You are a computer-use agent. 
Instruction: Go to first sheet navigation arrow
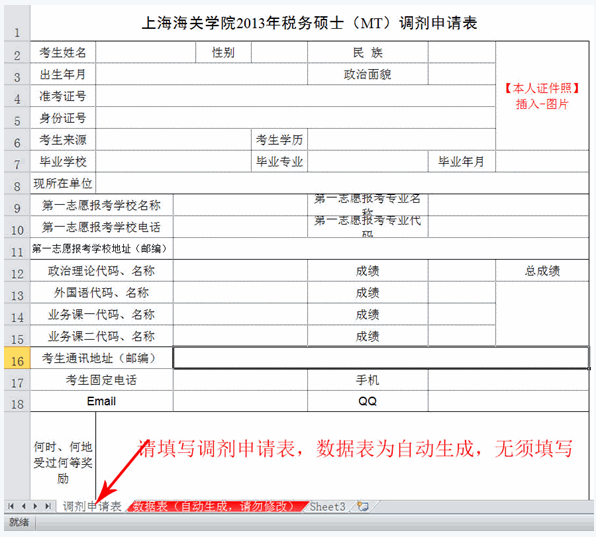pyautogui.click(x=11, y=506)
